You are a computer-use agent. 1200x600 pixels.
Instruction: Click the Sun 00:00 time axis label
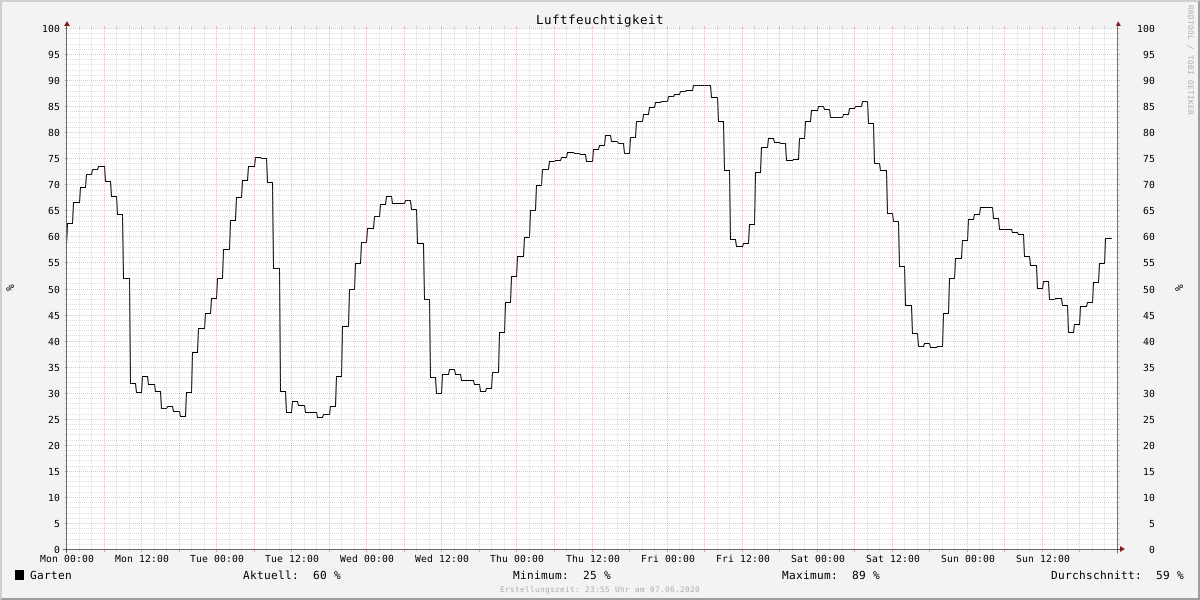click(x=968, y=559)
